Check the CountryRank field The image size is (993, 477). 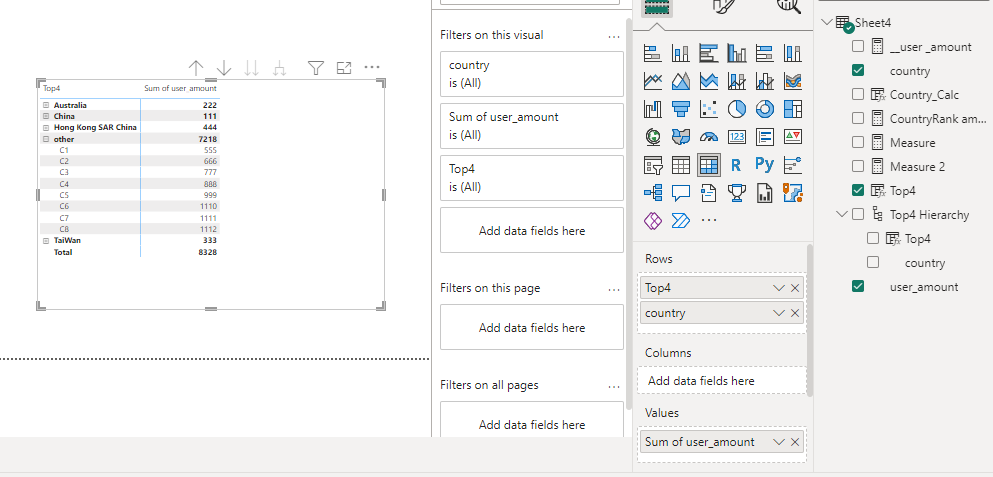pos(857,118)
